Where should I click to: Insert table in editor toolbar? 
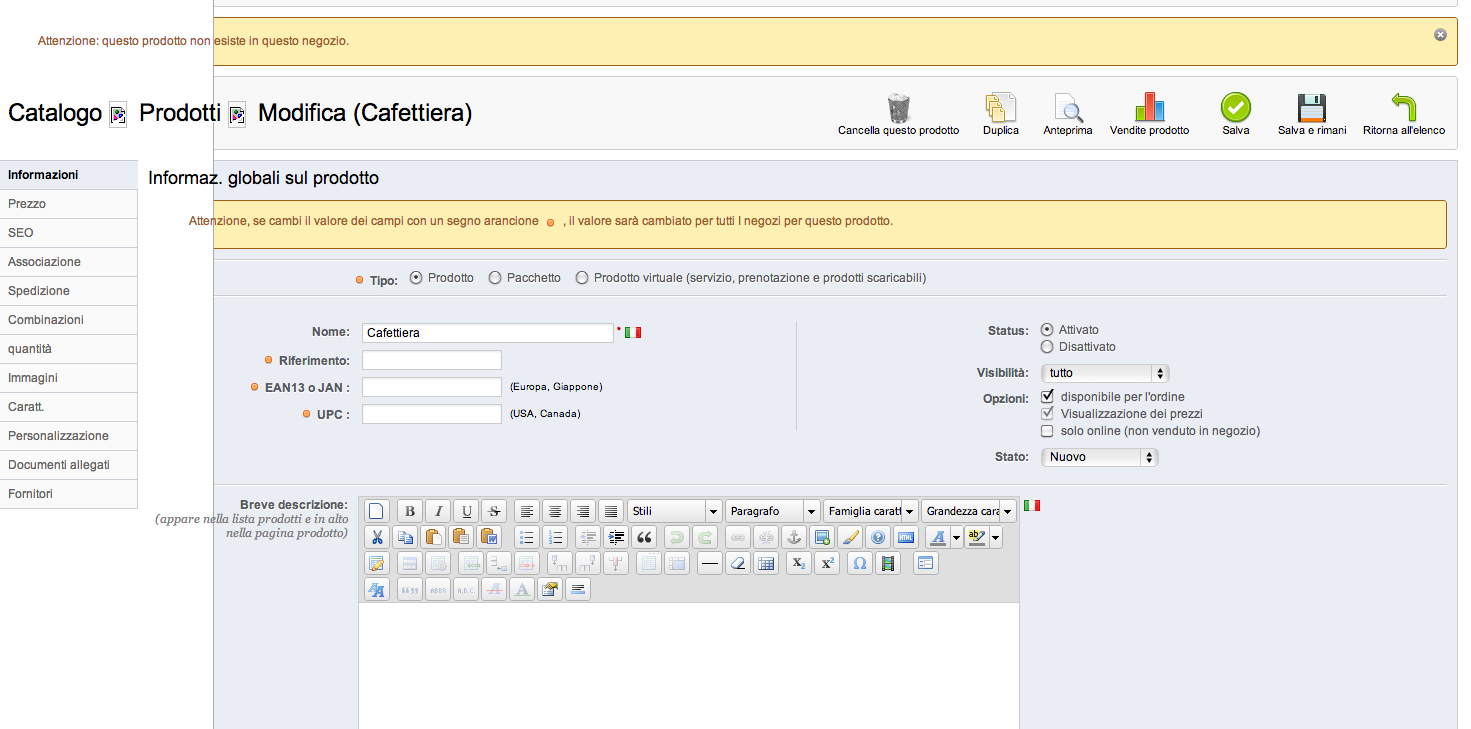766,563
